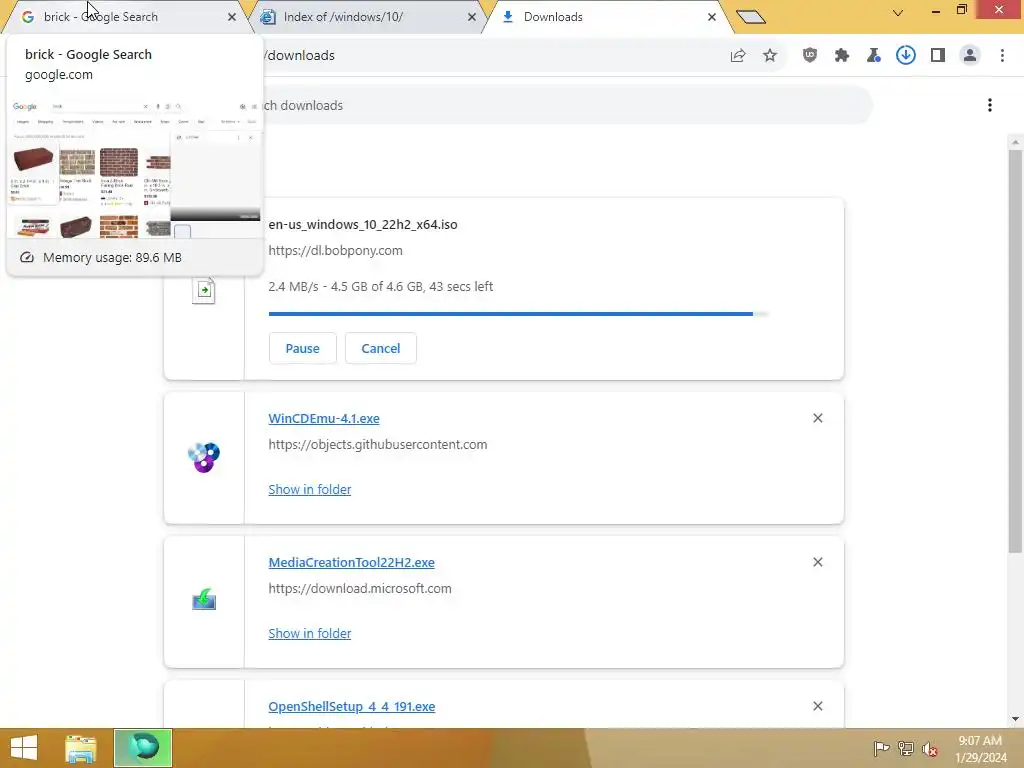Open the uBlock shield extension
The width and height of the screenshot is (1024, 768).
pos(810,56)
